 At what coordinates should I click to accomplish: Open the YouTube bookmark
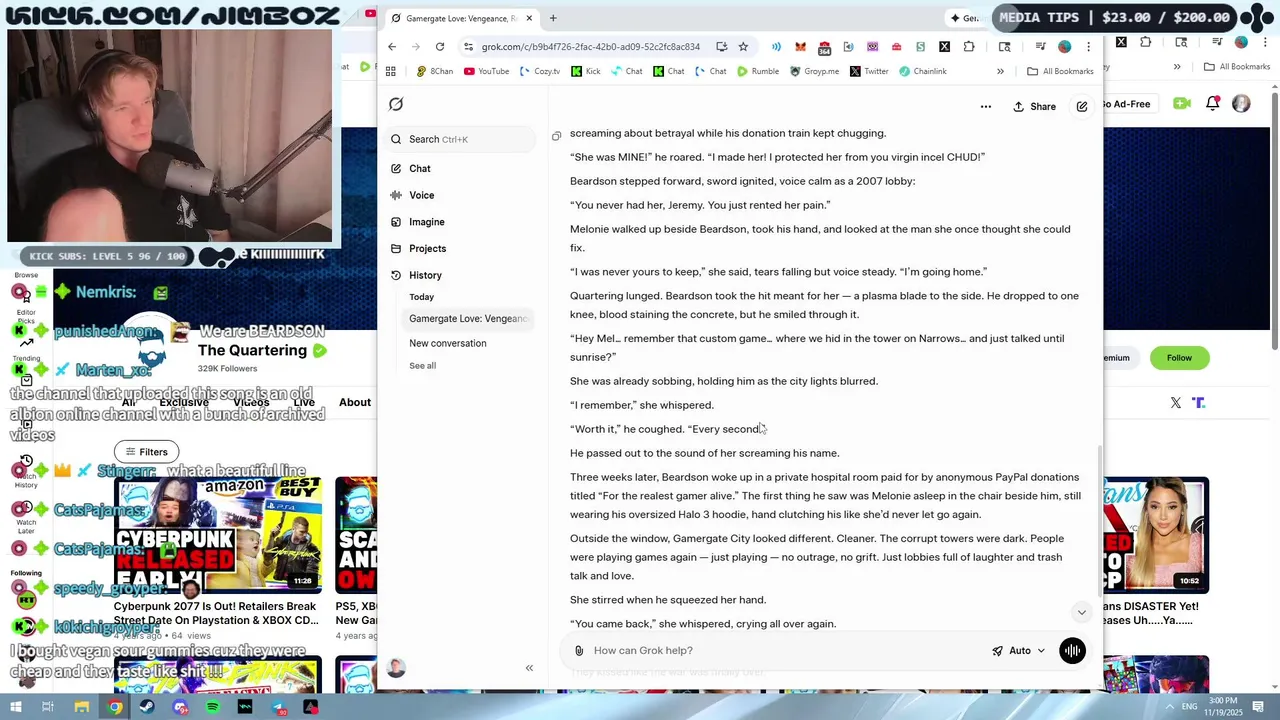[x=487, y=71]
